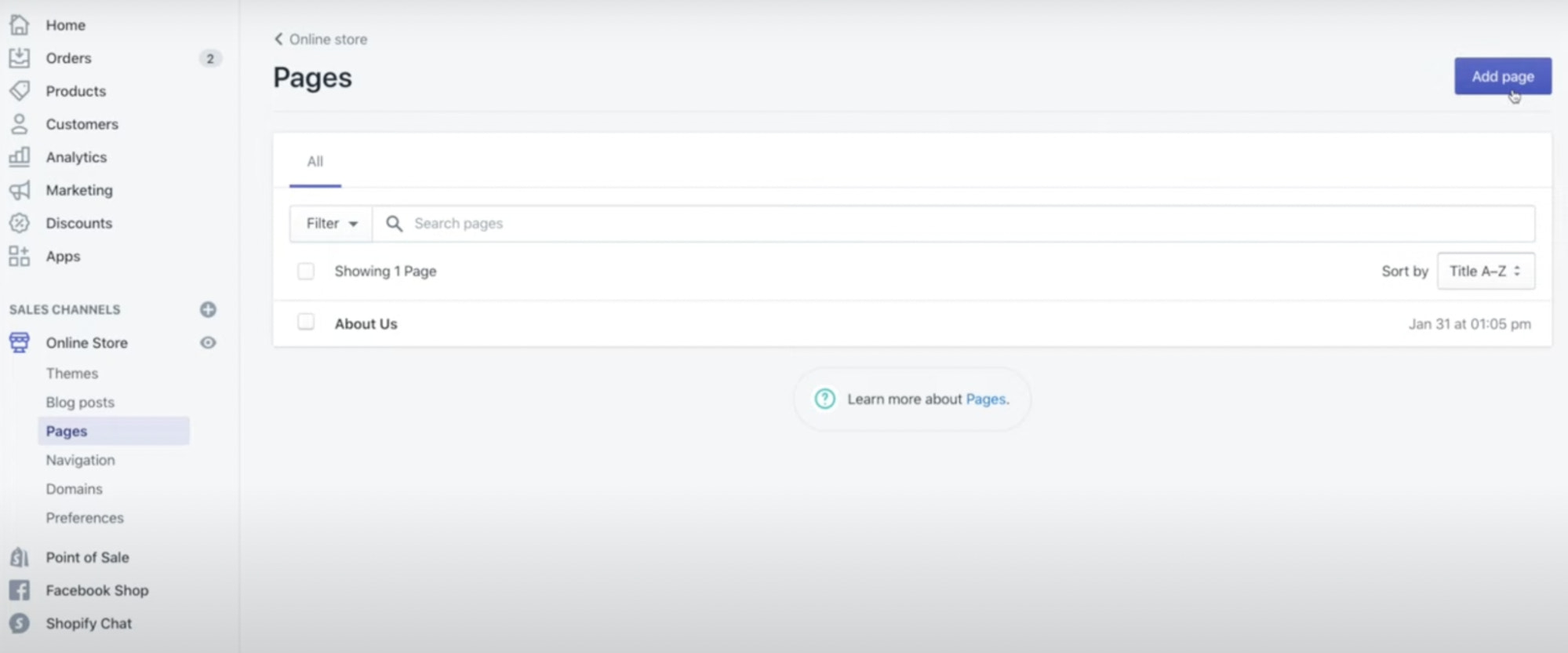This screenshot has width=1568, height=653.
Task: Open Orders via the inbox icon
Action: pyautogui.click(x=20, y=58)
